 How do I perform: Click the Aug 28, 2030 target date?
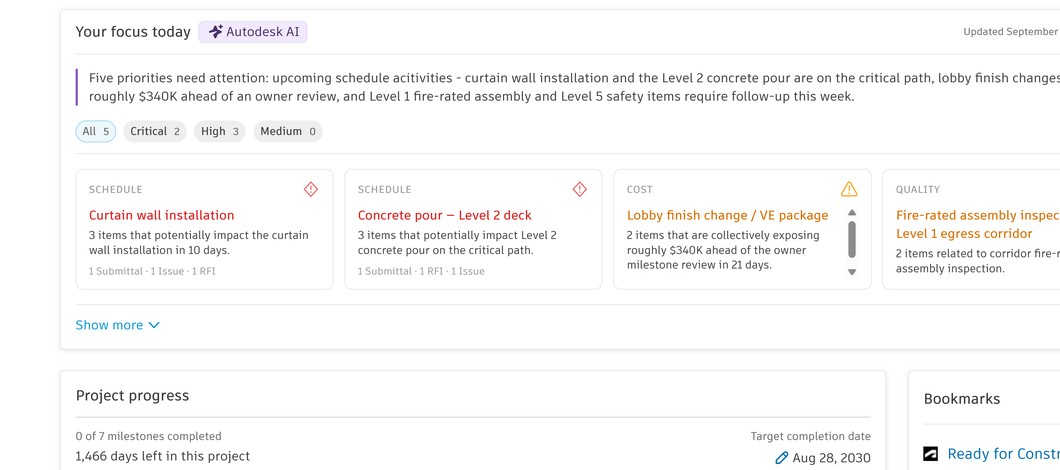(832, 458)
